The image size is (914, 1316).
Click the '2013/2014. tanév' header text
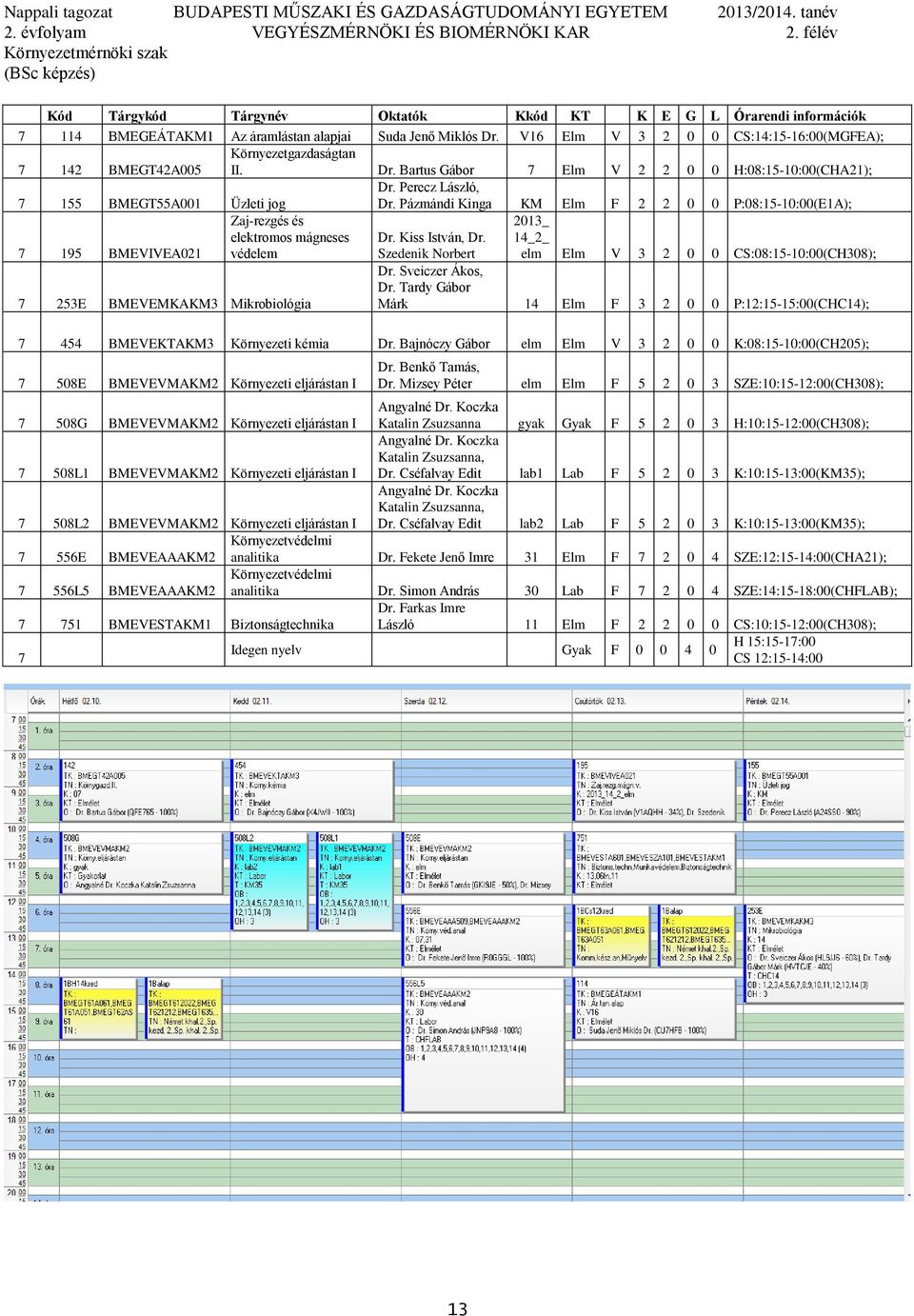(x=777, y=12)
